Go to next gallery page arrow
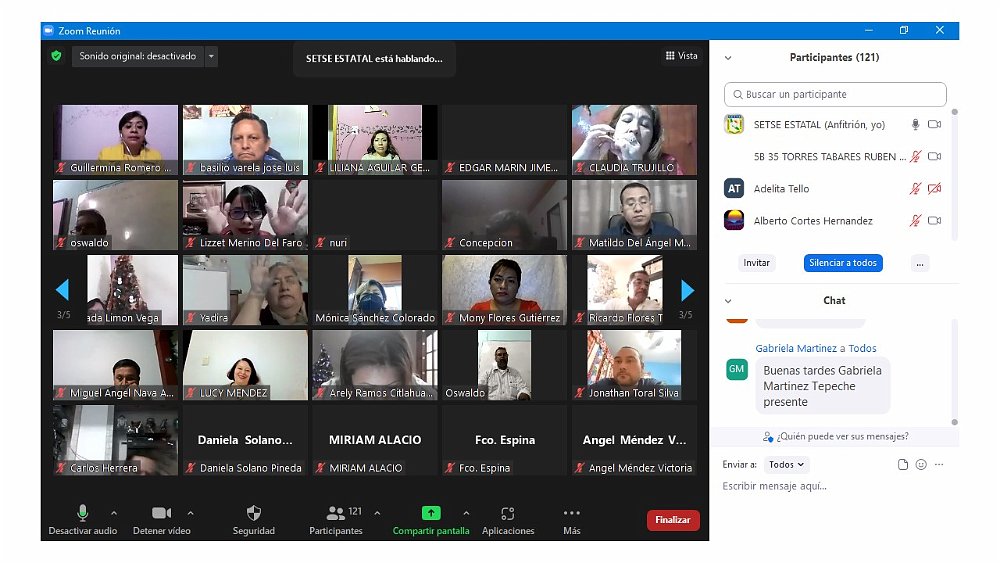Viewport: 1000px width, 563px height. pos(687,290)
